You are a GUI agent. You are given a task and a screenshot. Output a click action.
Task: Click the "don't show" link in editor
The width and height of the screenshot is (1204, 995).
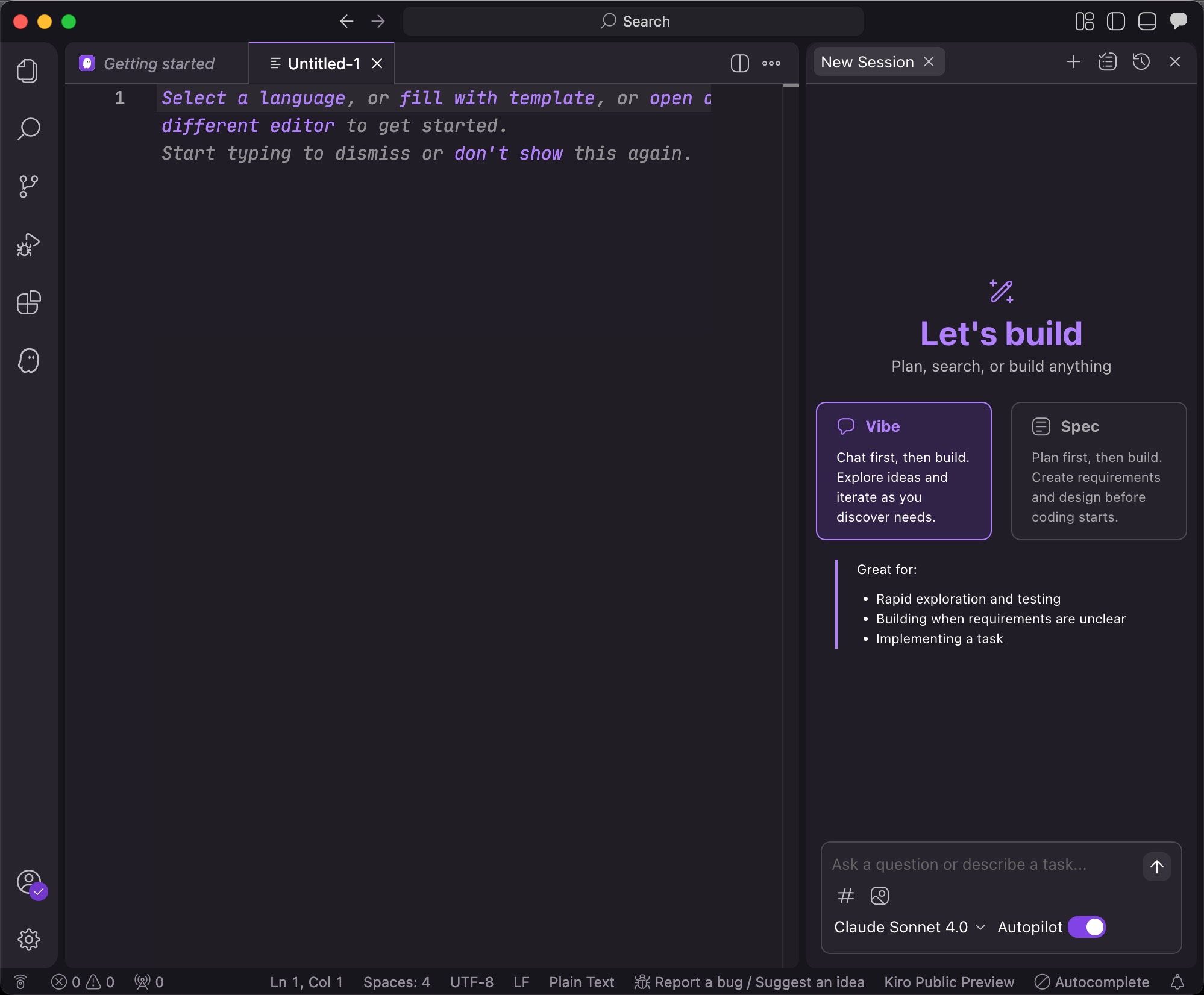pyautogui.click(x=508, y=154)
